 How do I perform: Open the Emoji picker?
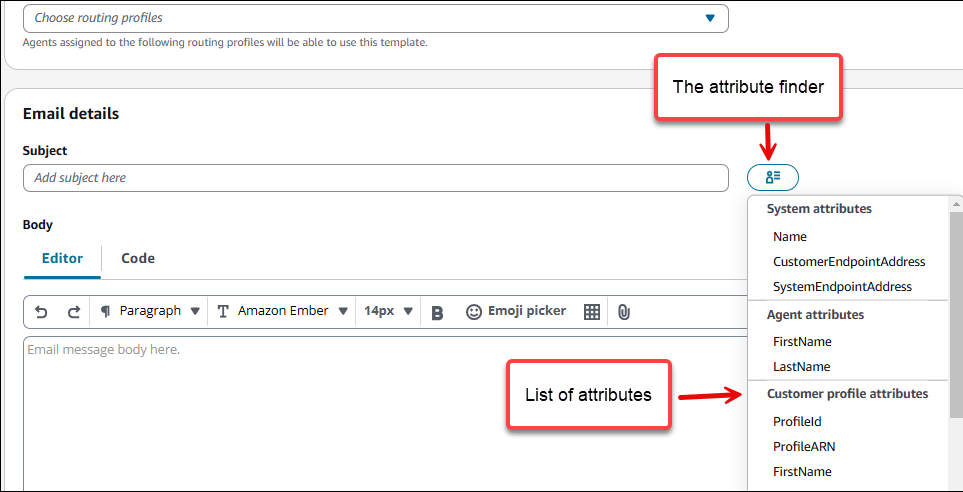[516, 311]
